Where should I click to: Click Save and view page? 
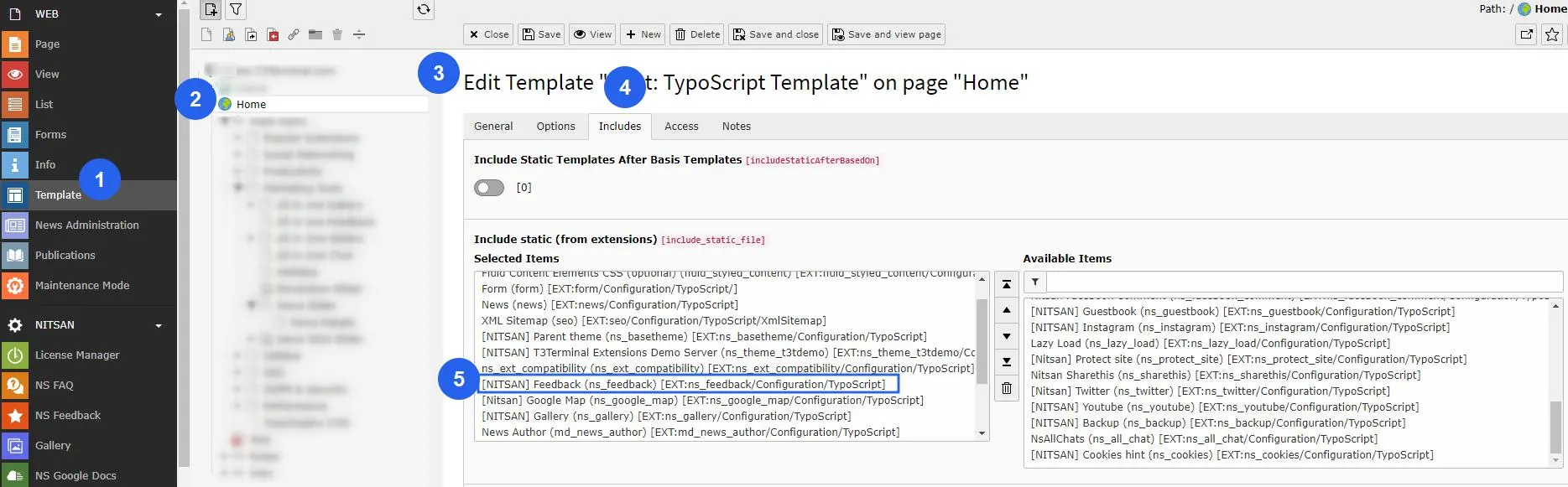(887, 34)
